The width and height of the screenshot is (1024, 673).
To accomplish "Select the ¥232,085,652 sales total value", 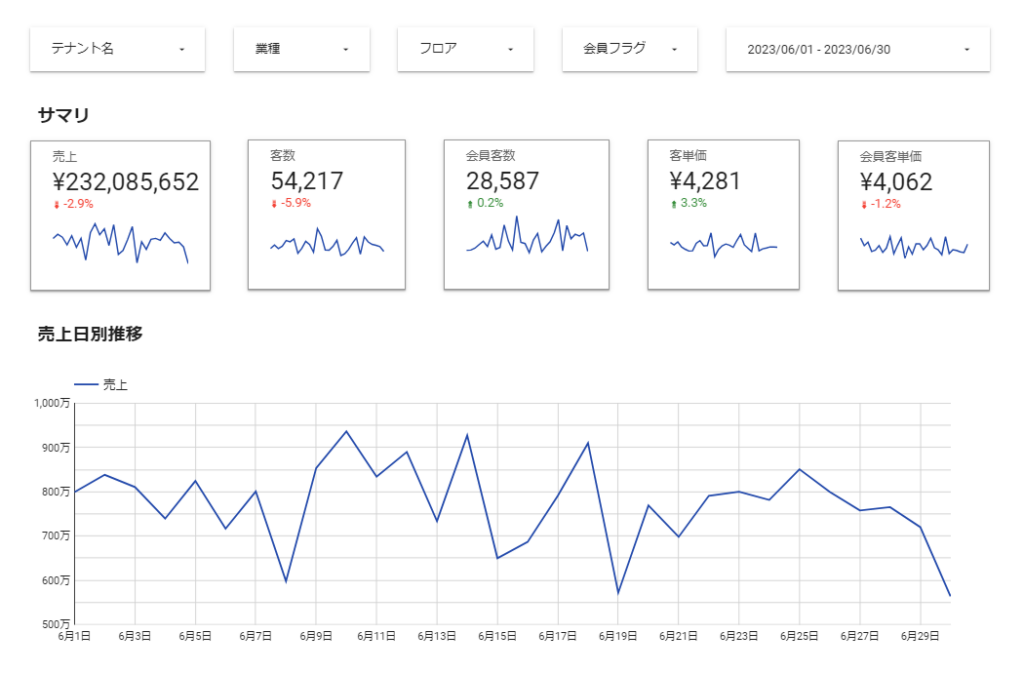I will click(125, 182).
